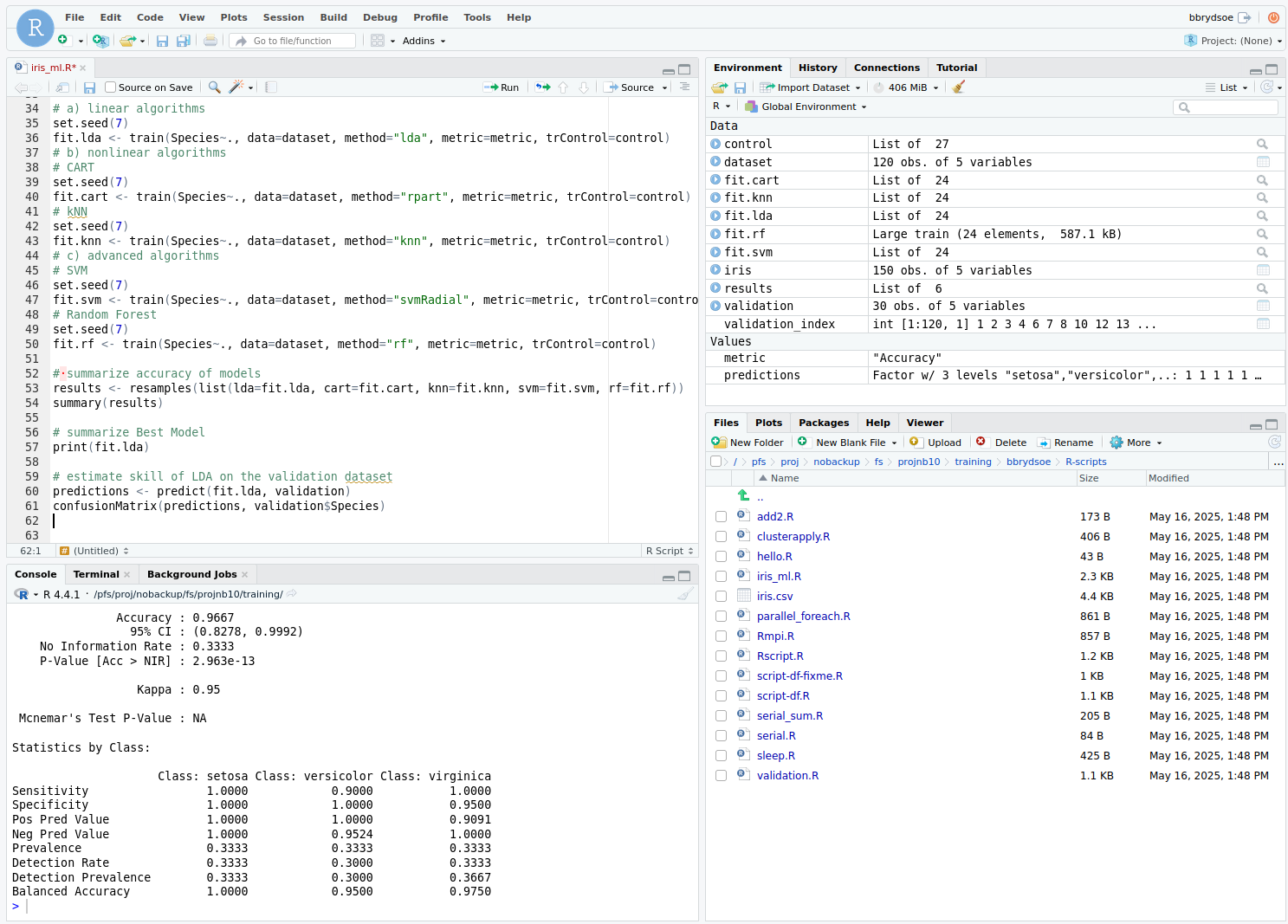The width and height of the screenshot is (1288, 924).
Task: Click Save All documents icon
Action: [x=183, y=41]
